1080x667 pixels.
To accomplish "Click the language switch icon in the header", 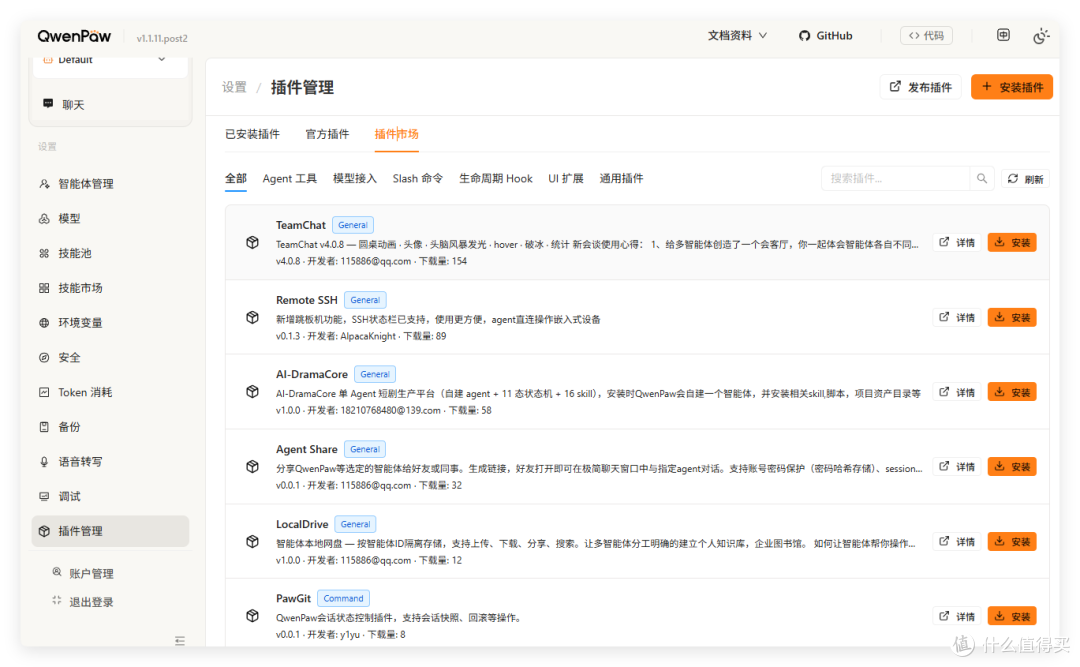I will (1003, 35).
